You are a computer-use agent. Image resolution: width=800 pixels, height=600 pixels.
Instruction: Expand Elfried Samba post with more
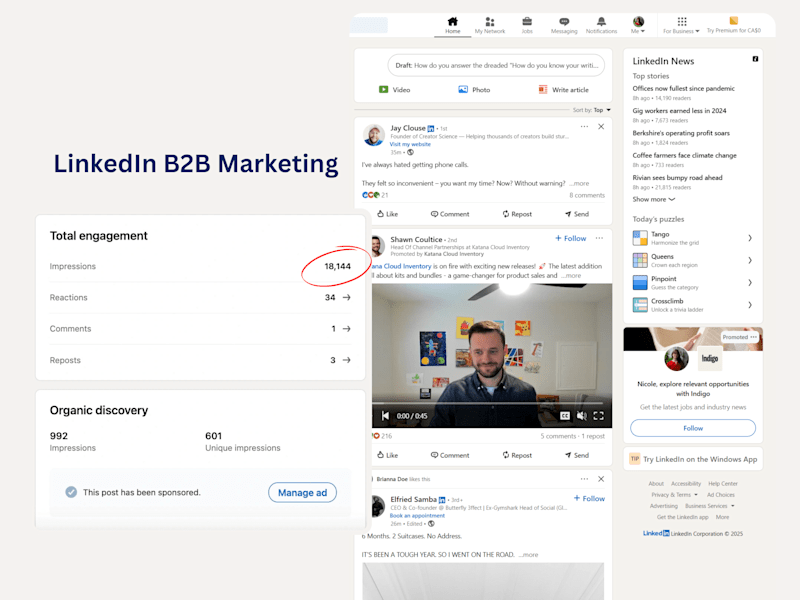(x=528, y=555)
